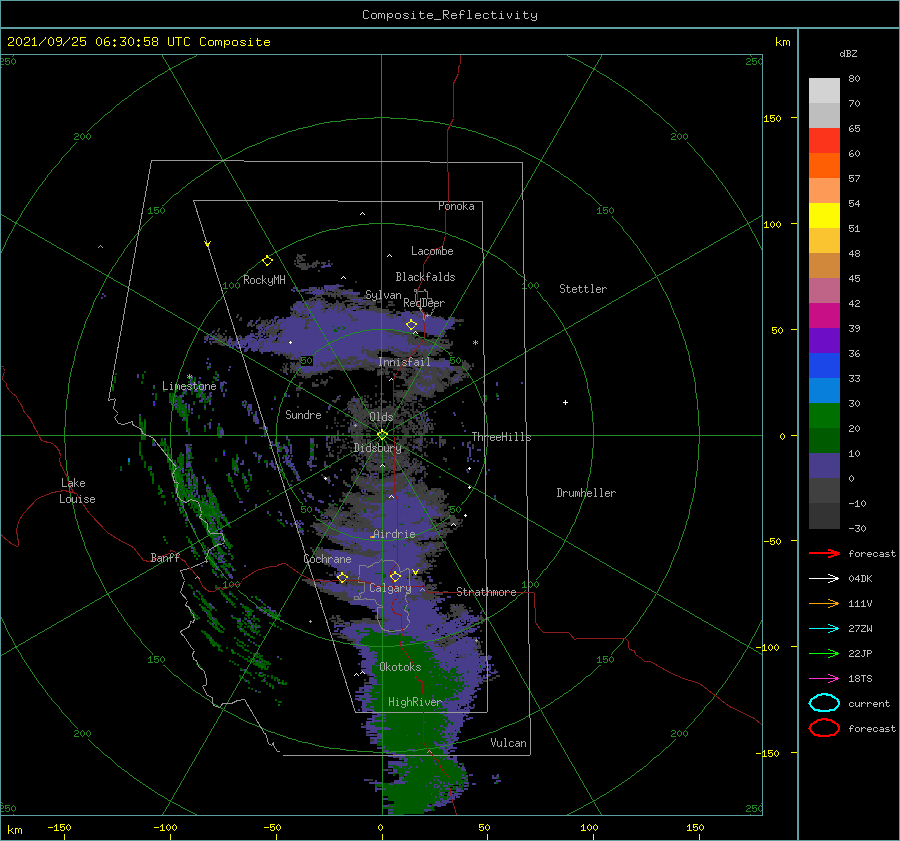Click yellow diamond marker below RedDeer
This screenshot has height=841, width=900.
pyautogui.click(x=411, y=325)
